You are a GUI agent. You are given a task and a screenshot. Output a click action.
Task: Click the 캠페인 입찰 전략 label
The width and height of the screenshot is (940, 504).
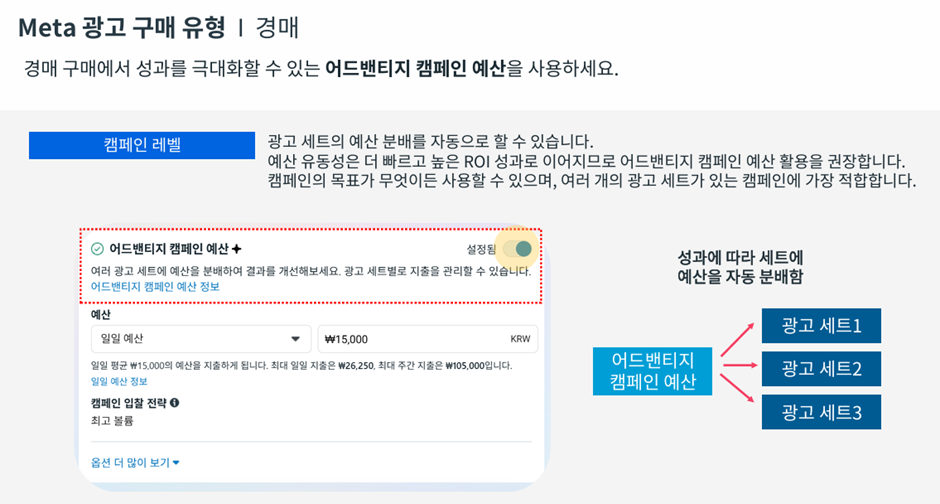coord(128,403)
